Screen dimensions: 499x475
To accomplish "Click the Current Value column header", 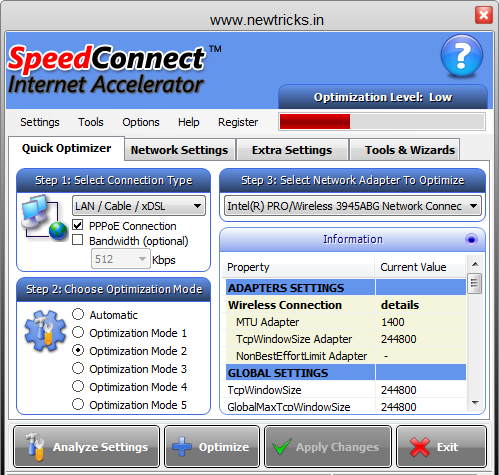I will (420, 267).
